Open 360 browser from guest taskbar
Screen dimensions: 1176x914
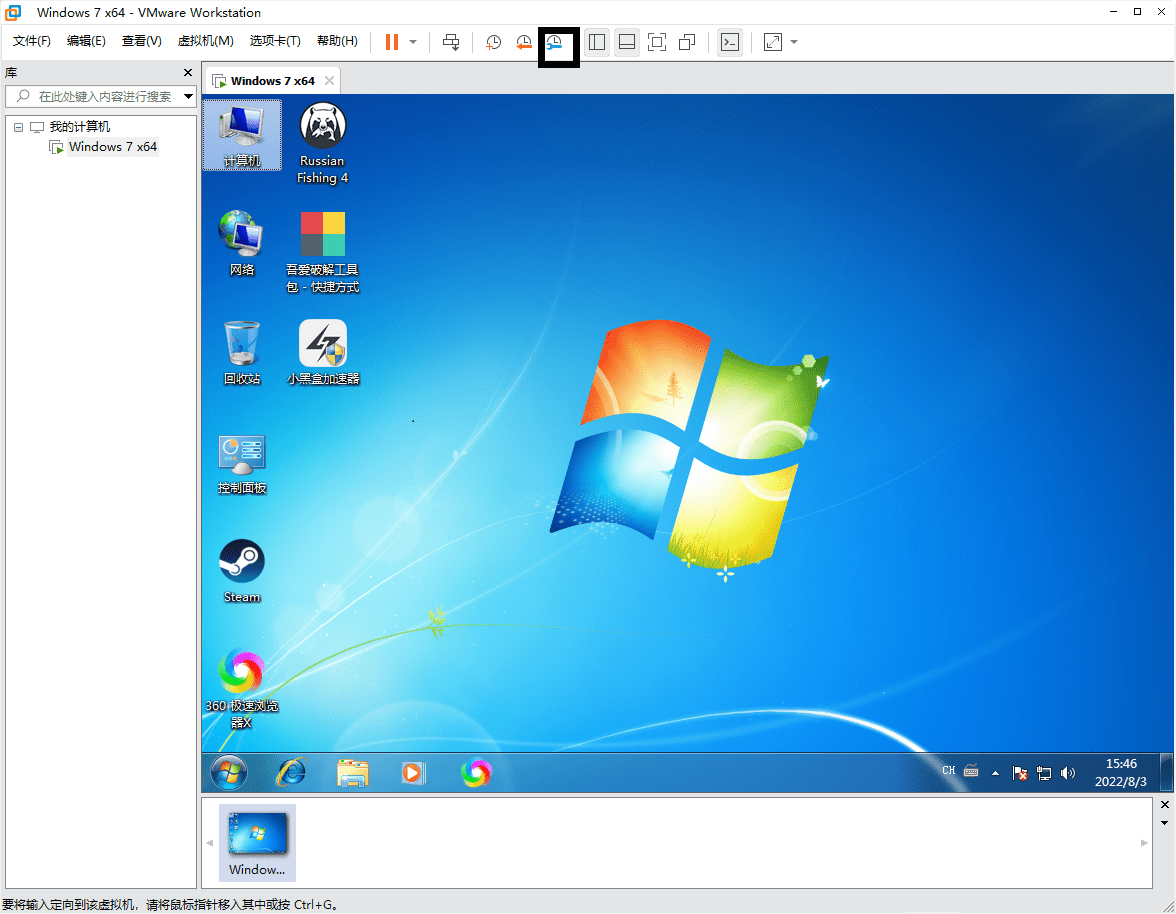point(476,772)
